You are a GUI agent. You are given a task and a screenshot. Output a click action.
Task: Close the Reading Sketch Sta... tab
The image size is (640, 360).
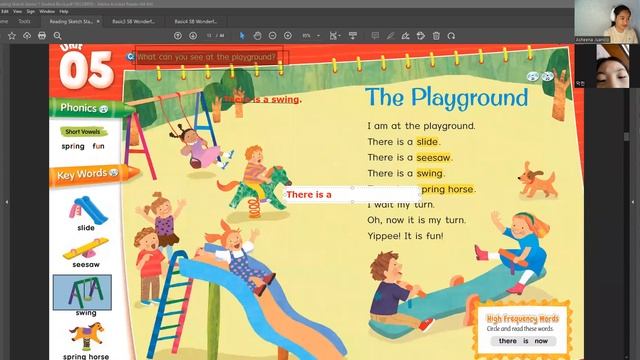click(x=98, y=21)
